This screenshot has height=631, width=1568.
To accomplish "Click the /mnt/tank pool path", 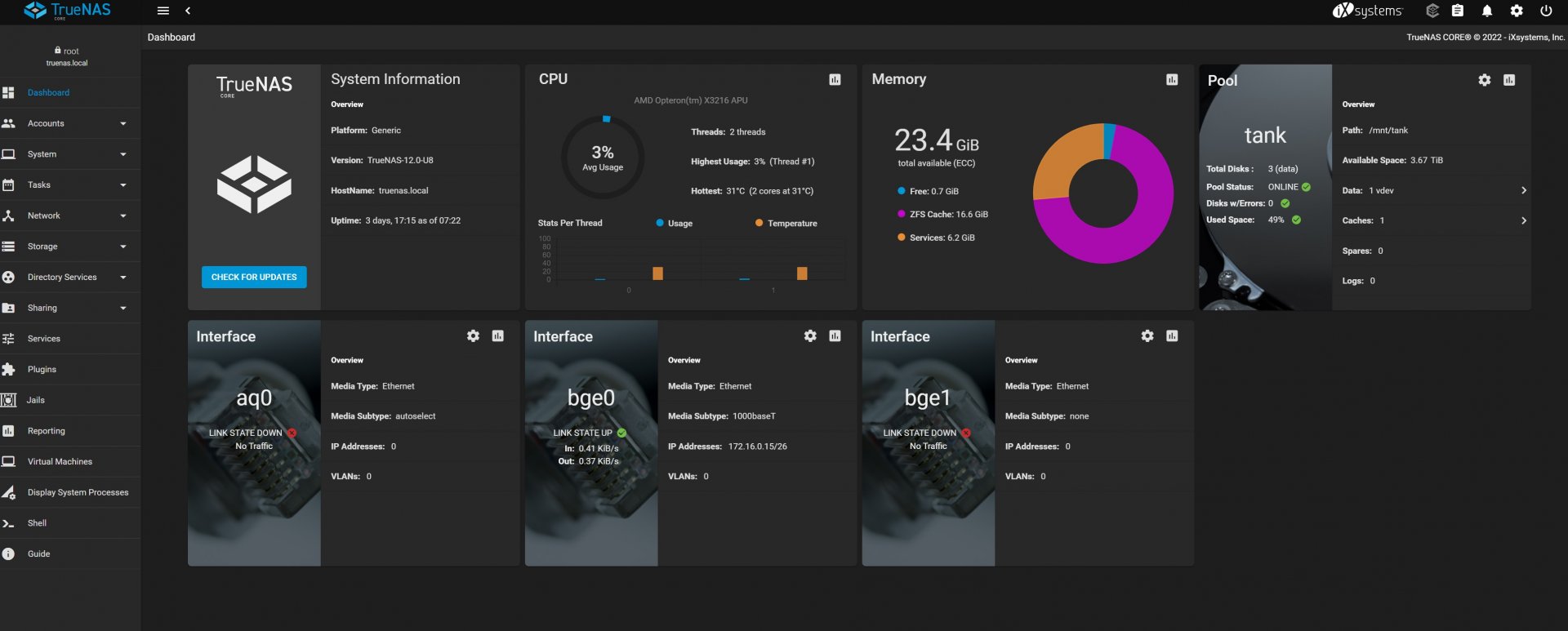I will click(1388, 131).
